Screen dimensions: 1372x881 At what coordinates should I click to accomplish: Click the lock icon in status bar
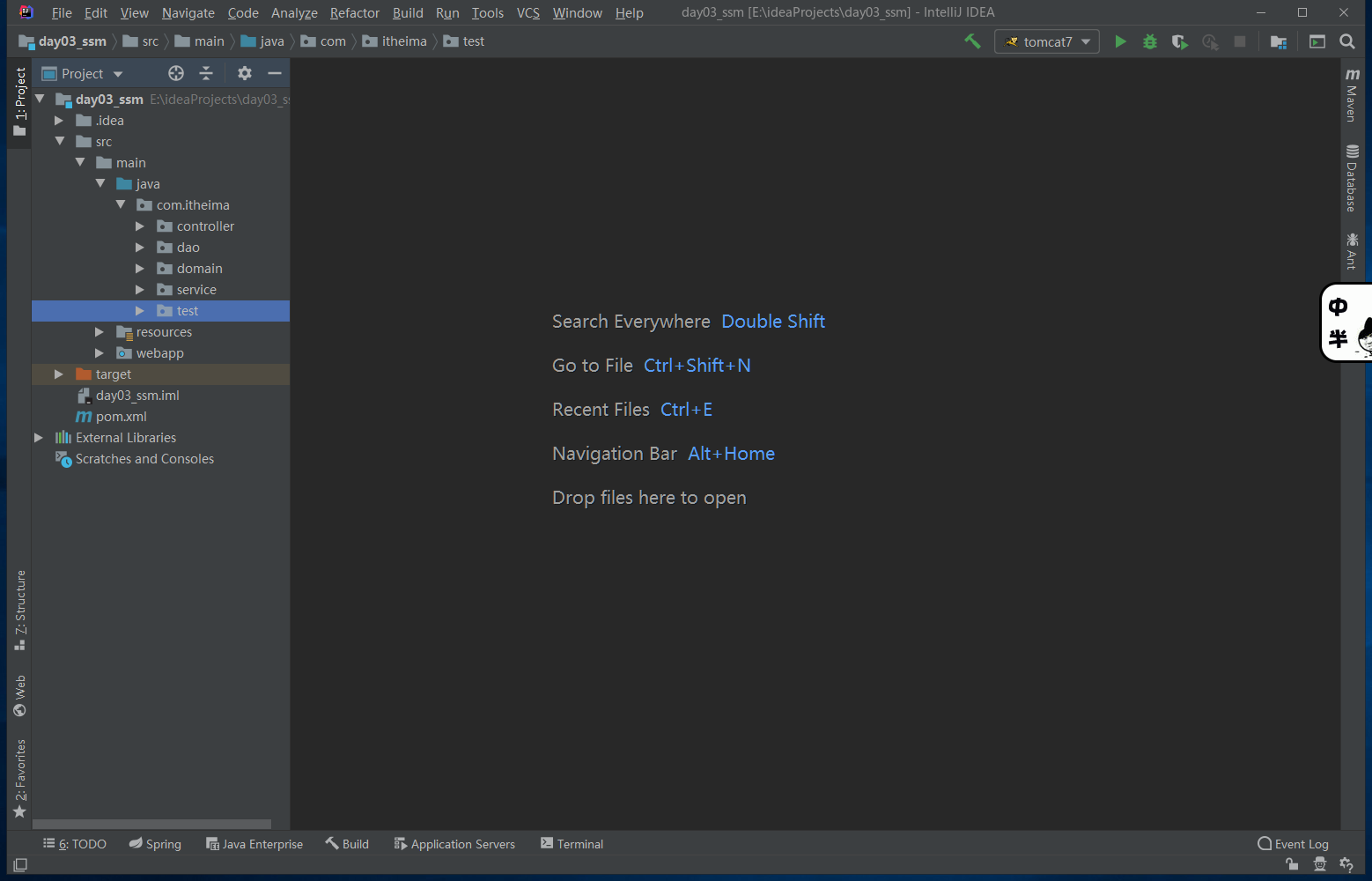1292,865
